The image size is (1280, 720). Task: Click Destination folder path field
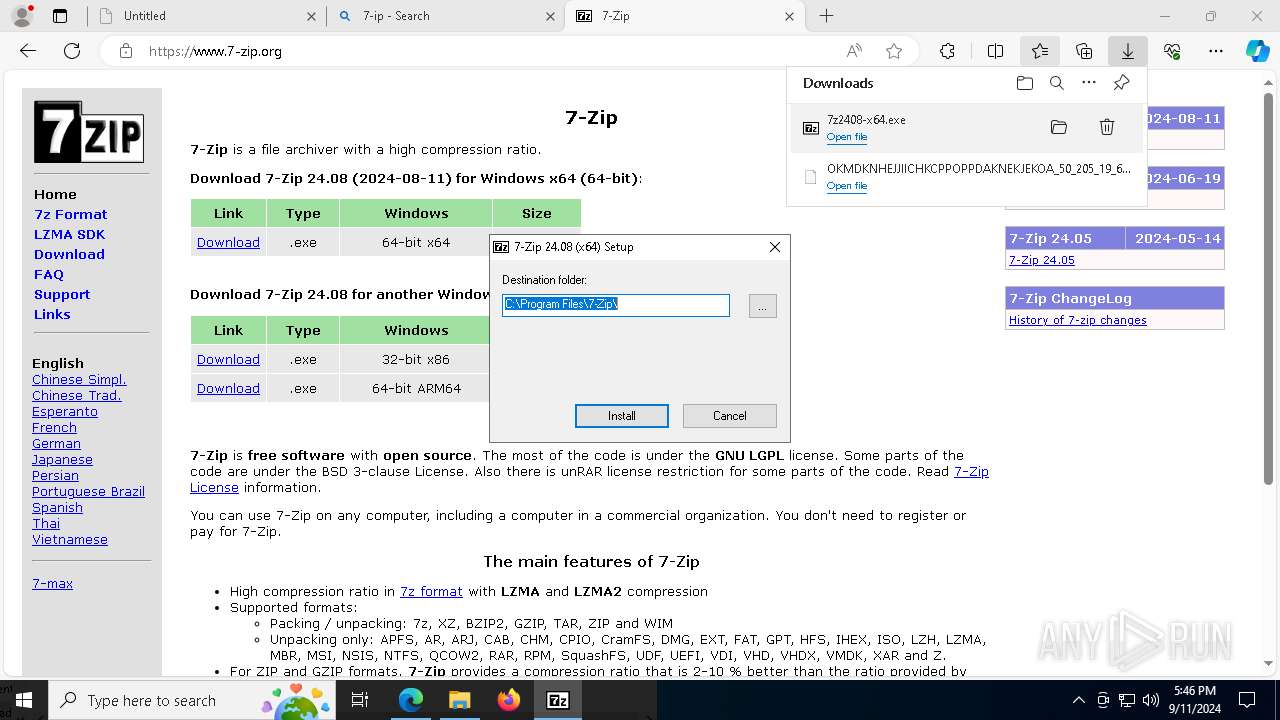616,304
